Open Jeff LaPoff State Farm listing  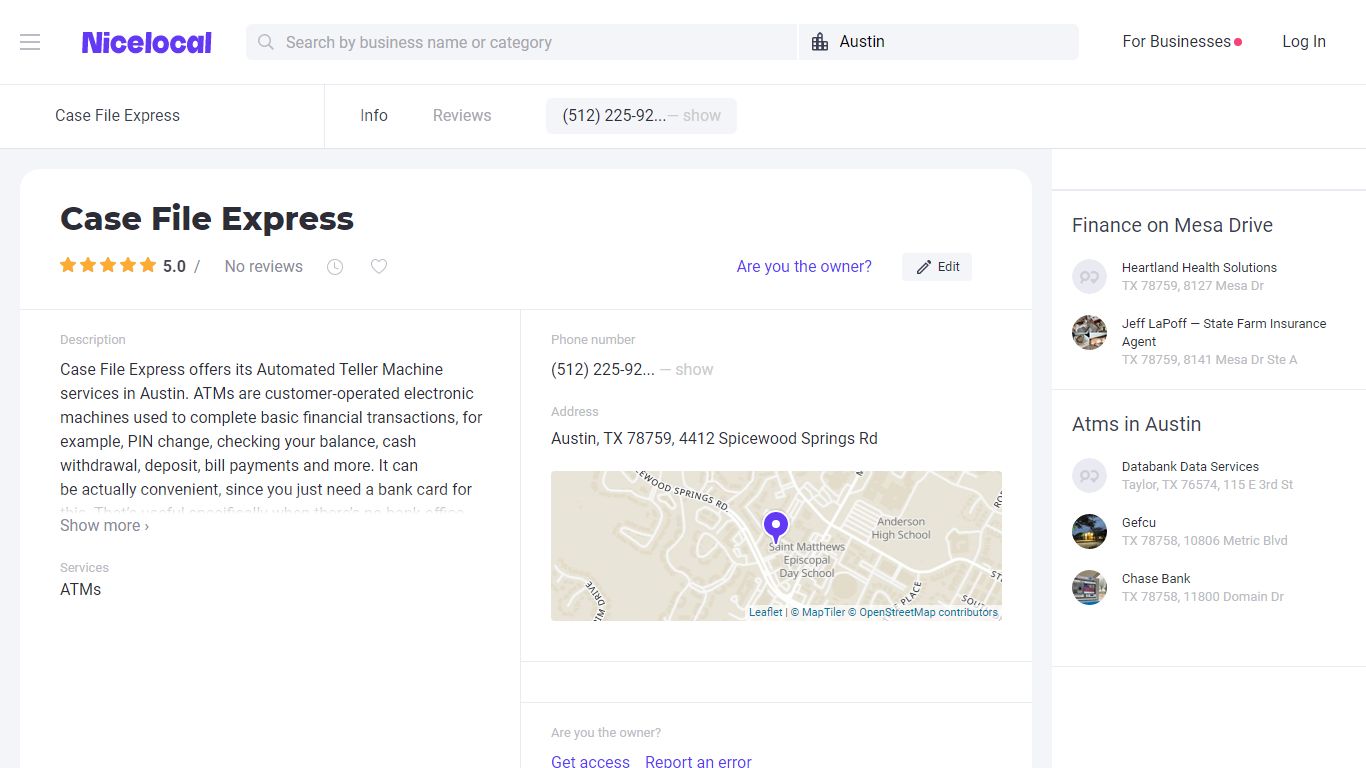point(1224,332)
